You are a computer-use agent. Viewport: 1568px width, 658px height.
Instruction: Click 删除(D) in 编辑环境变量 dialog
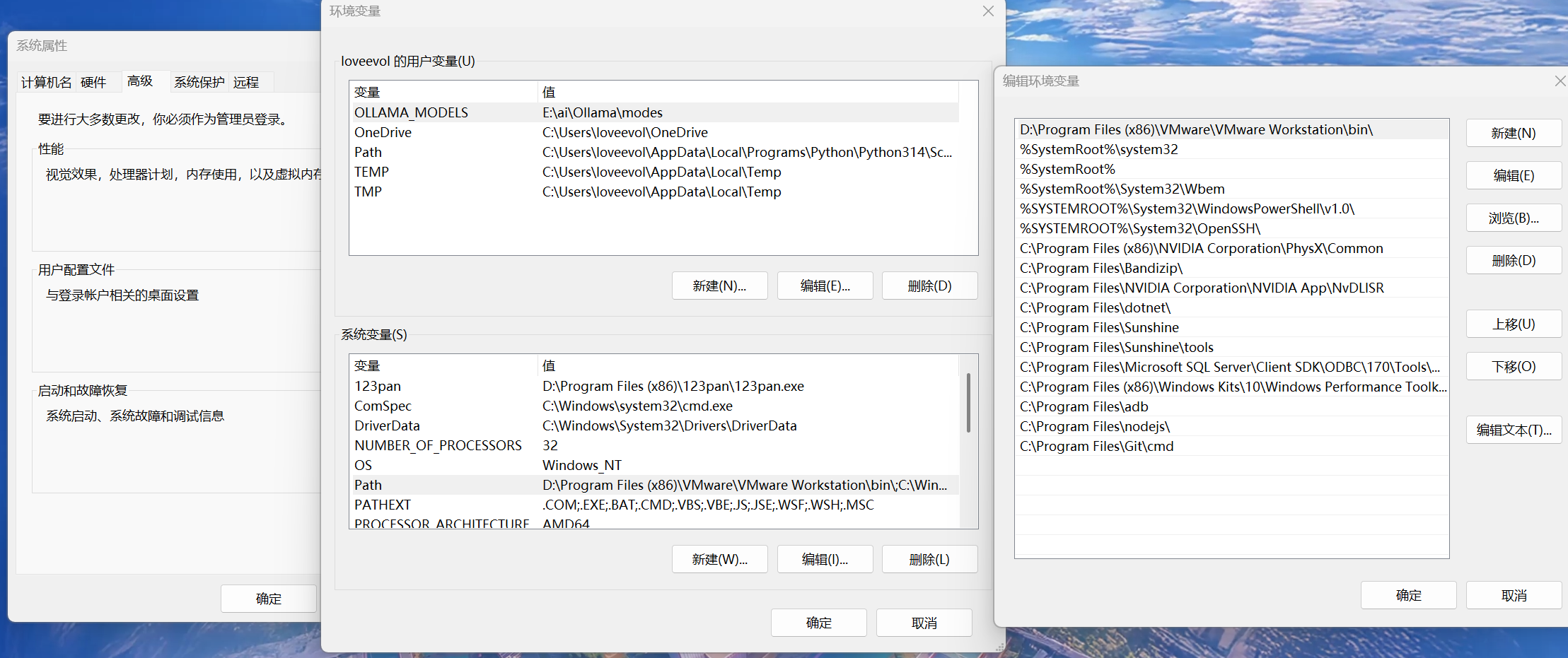pyautogui.click(x=1514, y=261)
